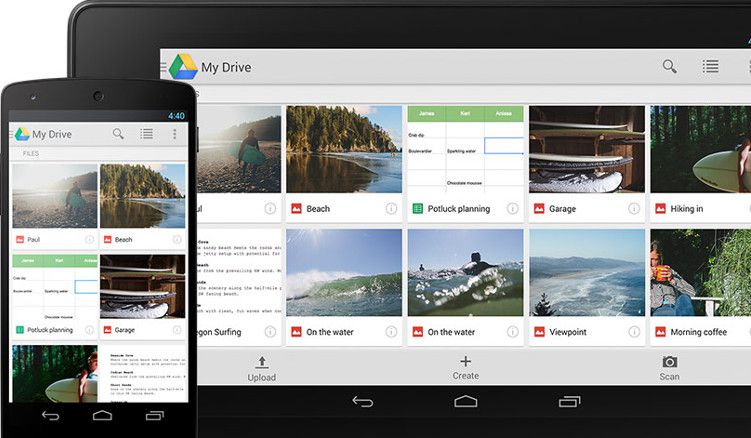Viewport: 751px width, 438px height.
Task: Open info for Beach on the phone
Action: (x=177, y=239)
